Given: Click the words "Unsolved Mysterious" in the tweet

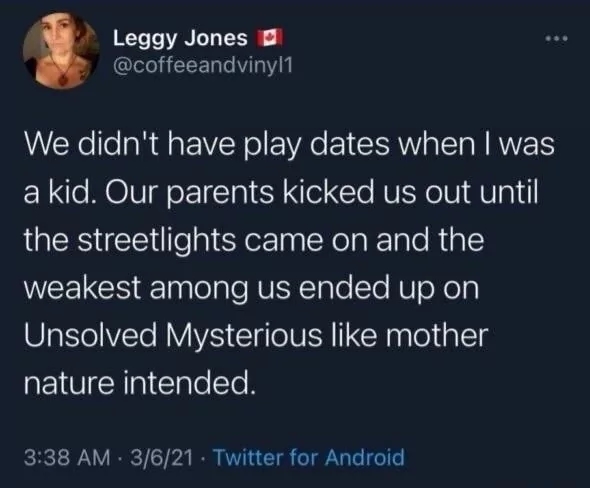Looking at the screenshot, I should pyautogui.click(x=173, y=335).
